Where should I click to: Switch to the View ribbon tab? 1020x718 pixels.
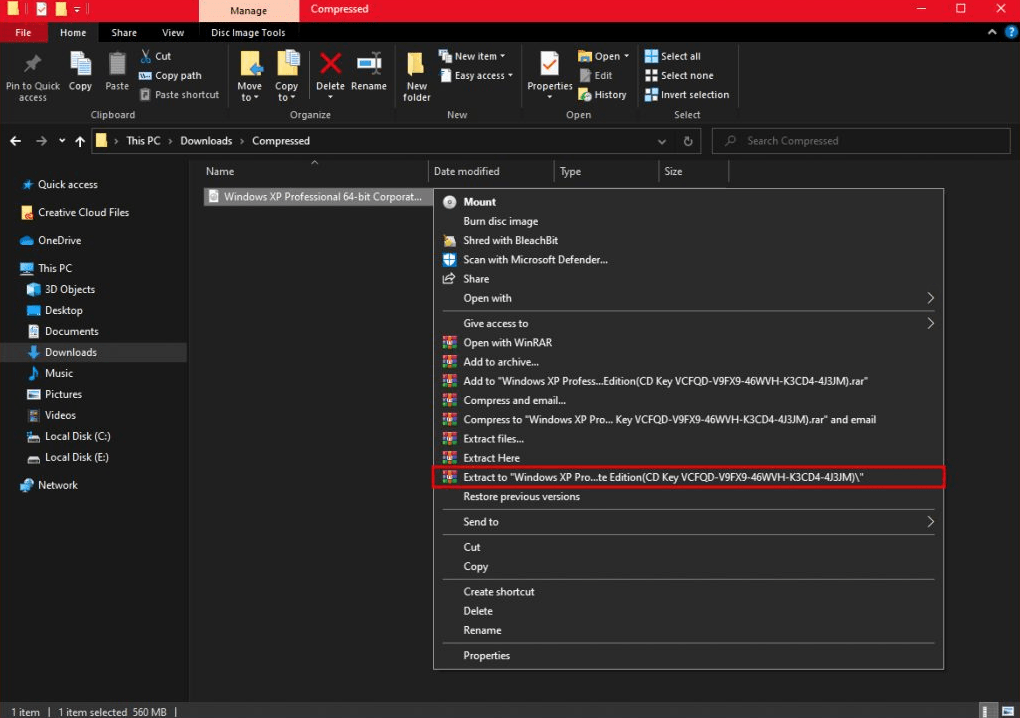click(173, 33)
